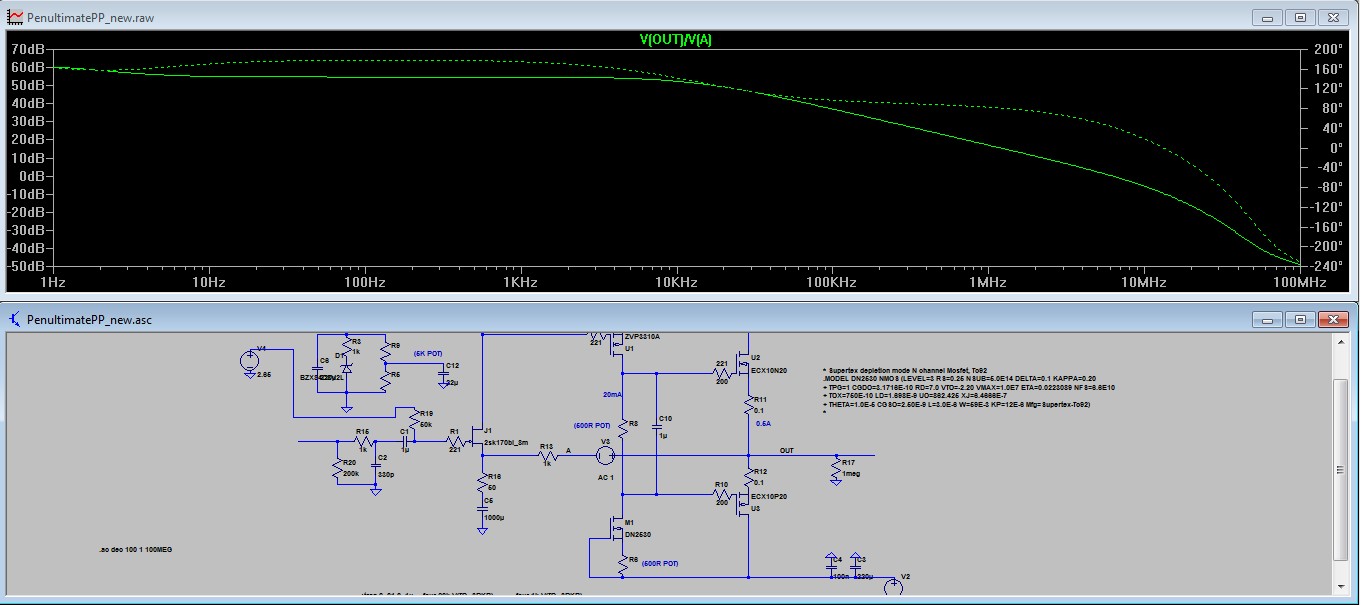Maximize the PenultimatePP_new.asc schematic window
This screenshot has height=605, width=1361.
coord(1298,319)
